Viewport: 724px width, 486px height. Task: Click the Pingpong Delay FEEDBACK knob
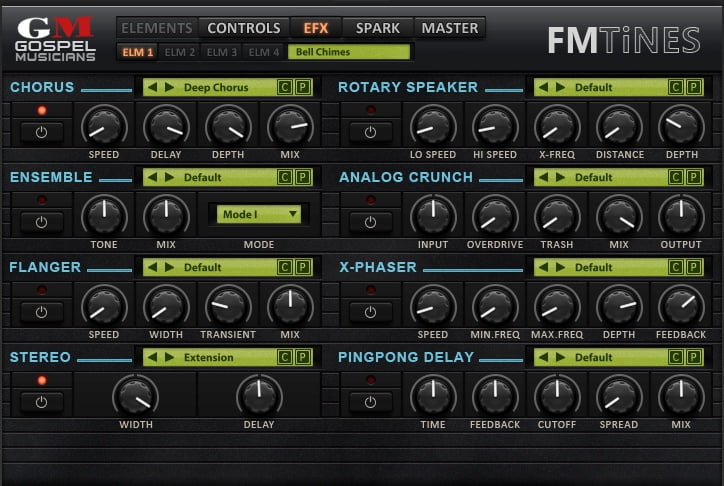(495, 396)
